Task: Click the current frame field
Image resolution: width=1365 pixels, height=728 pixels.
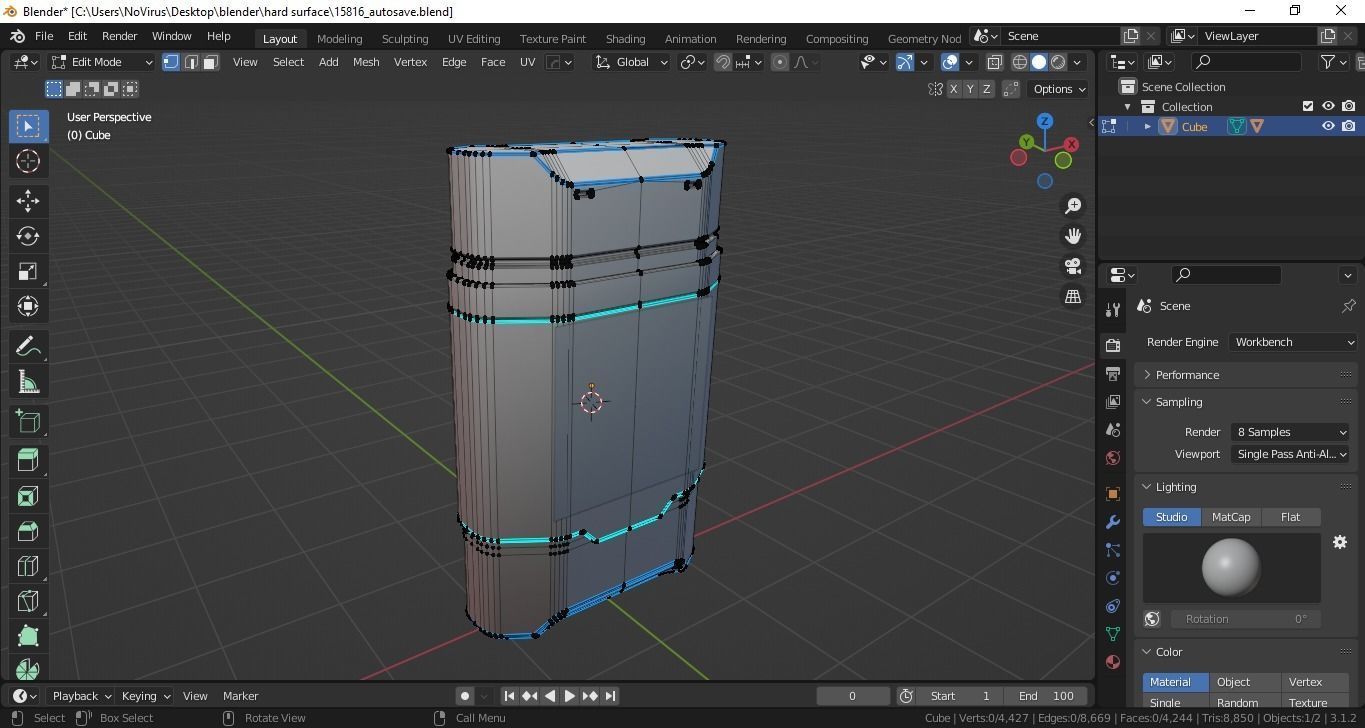Action: [853, 696]
